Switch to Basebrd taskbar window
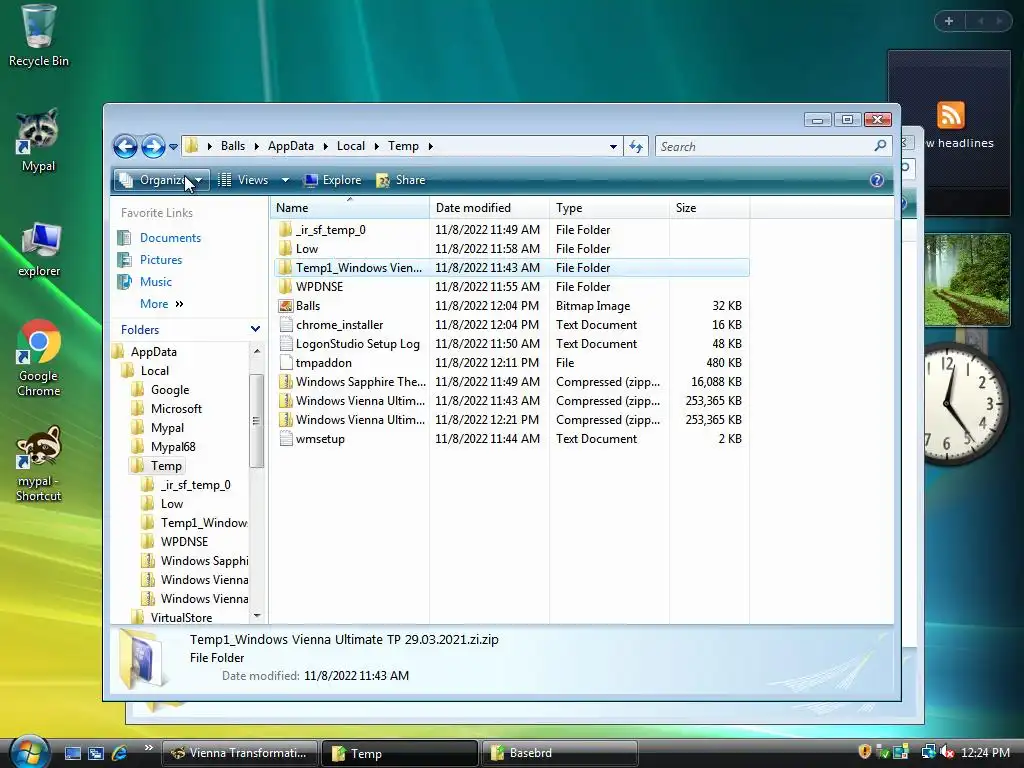Viewport: 1024px width, 768px height. click(559, 753)
